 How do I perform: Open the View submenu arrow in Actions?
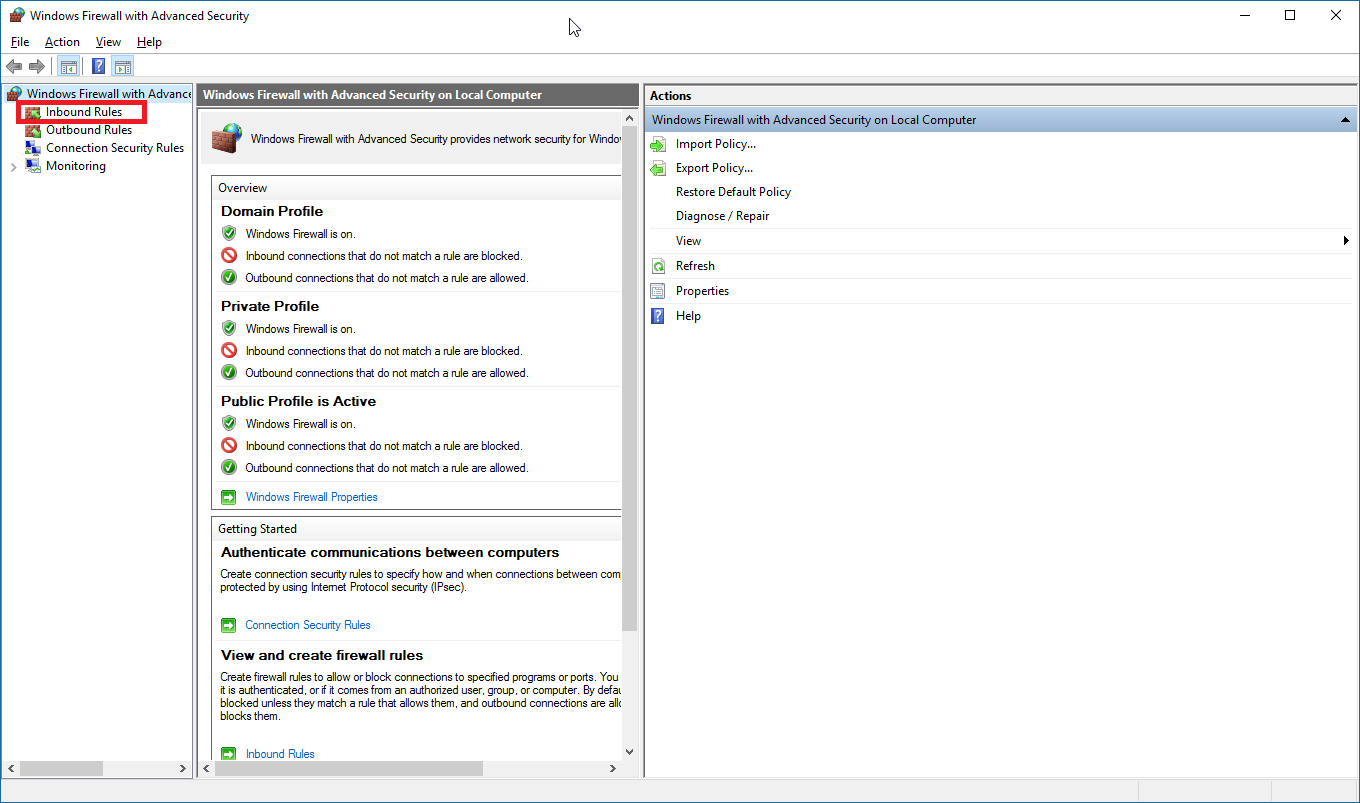coord(1347,241)
